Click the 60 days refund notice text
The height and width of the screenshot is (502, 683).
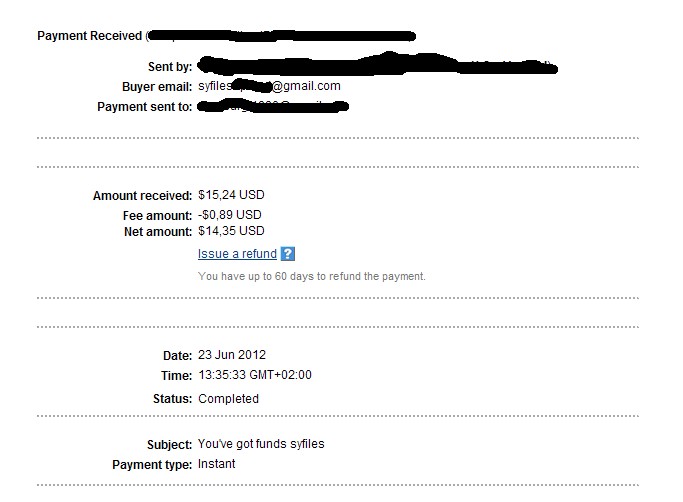(311, 276)
